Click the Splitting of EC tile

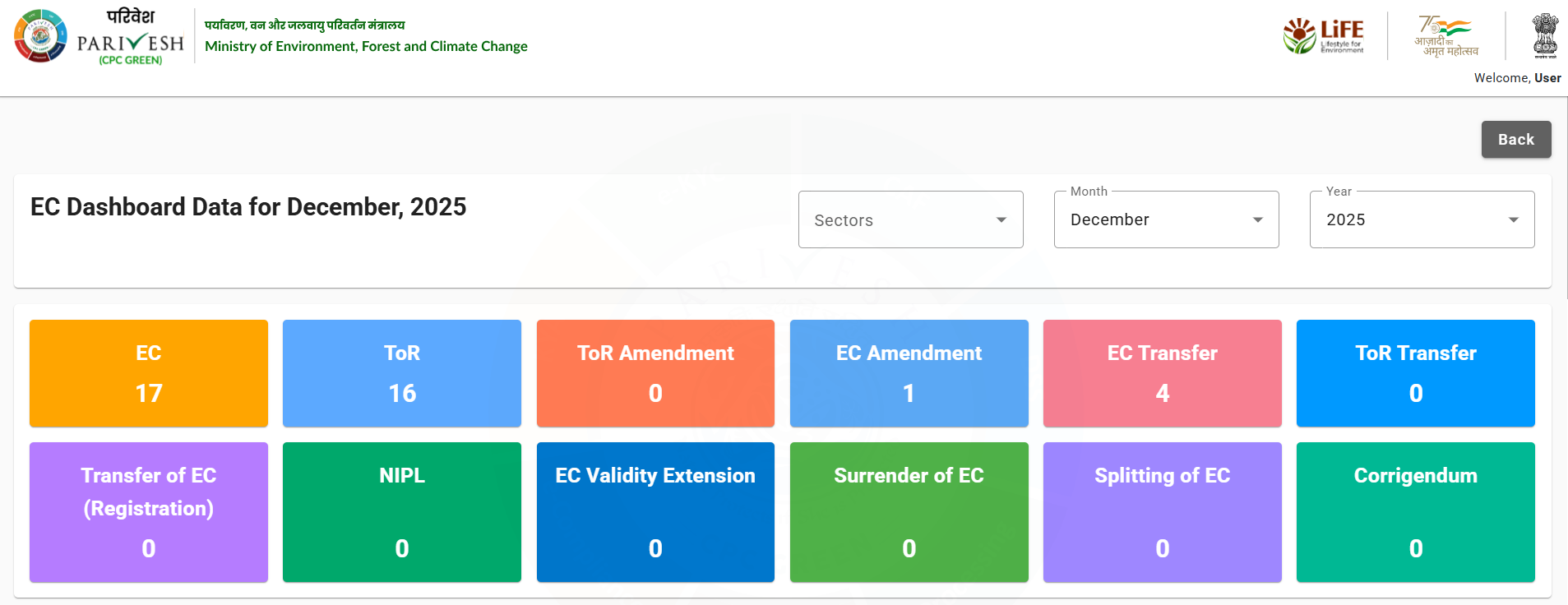pos(1162,511)
